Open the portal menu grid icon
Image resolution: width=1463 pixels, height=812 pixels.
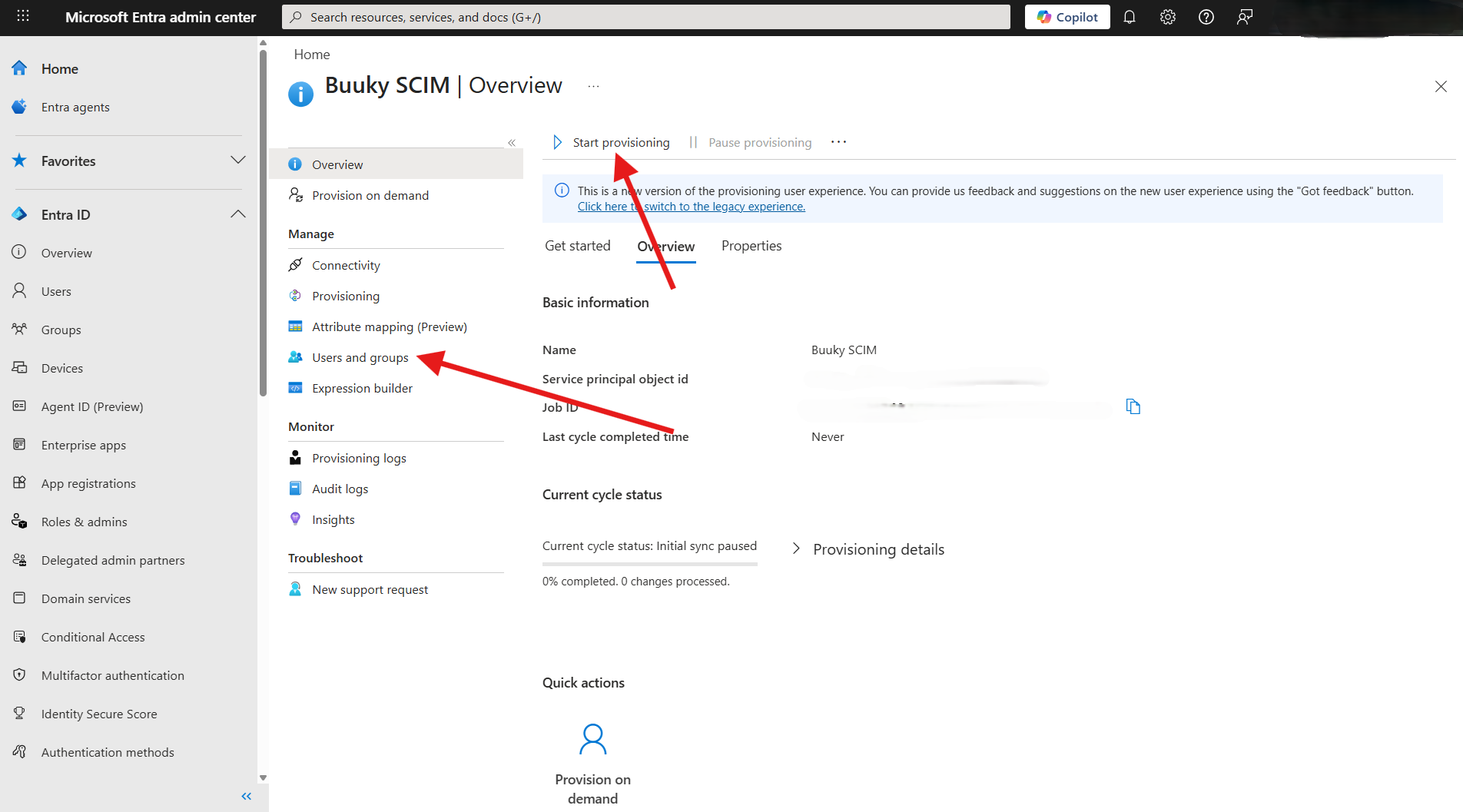[x=23, y=17]
